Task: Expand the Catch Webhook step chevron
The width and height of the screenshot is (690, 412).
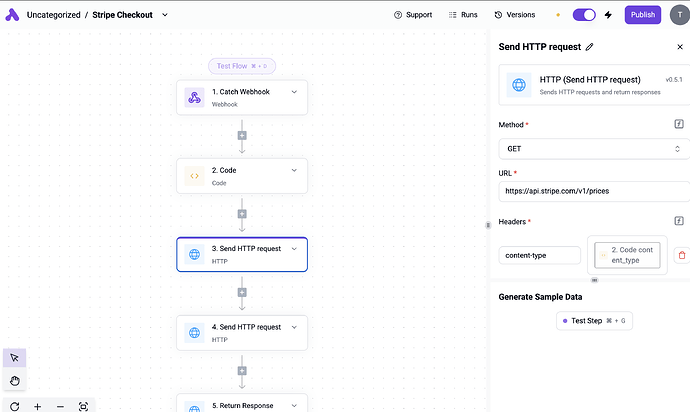Action: (x=294, y=92)
